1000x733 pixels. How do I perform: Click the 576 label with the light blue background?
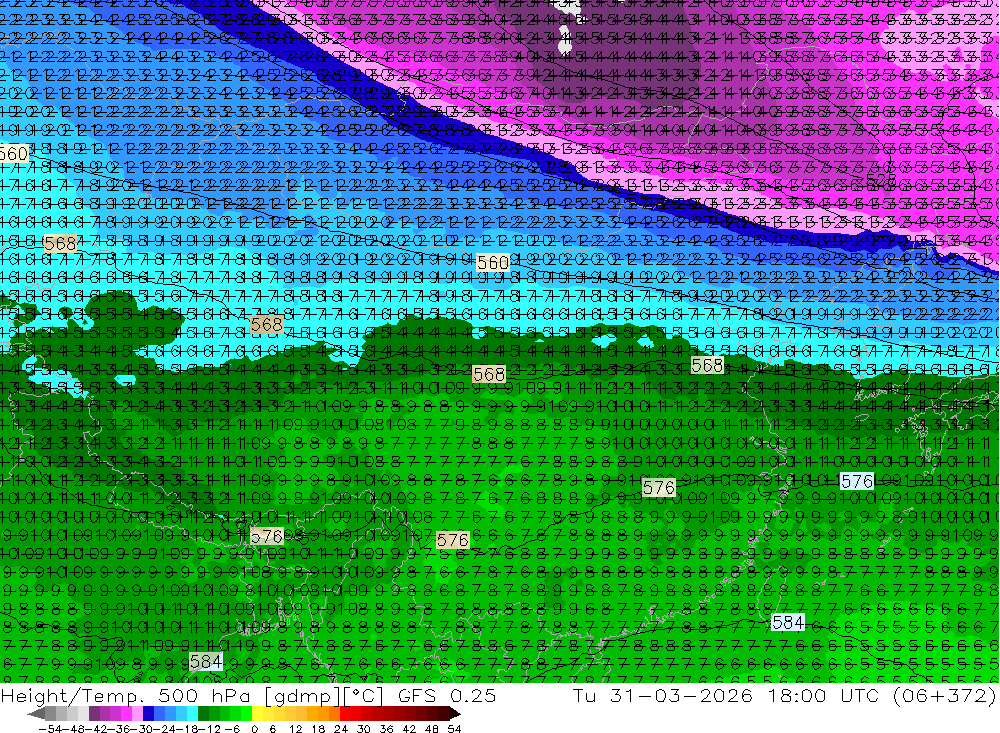pyautogui.click(x=857, y=482)
